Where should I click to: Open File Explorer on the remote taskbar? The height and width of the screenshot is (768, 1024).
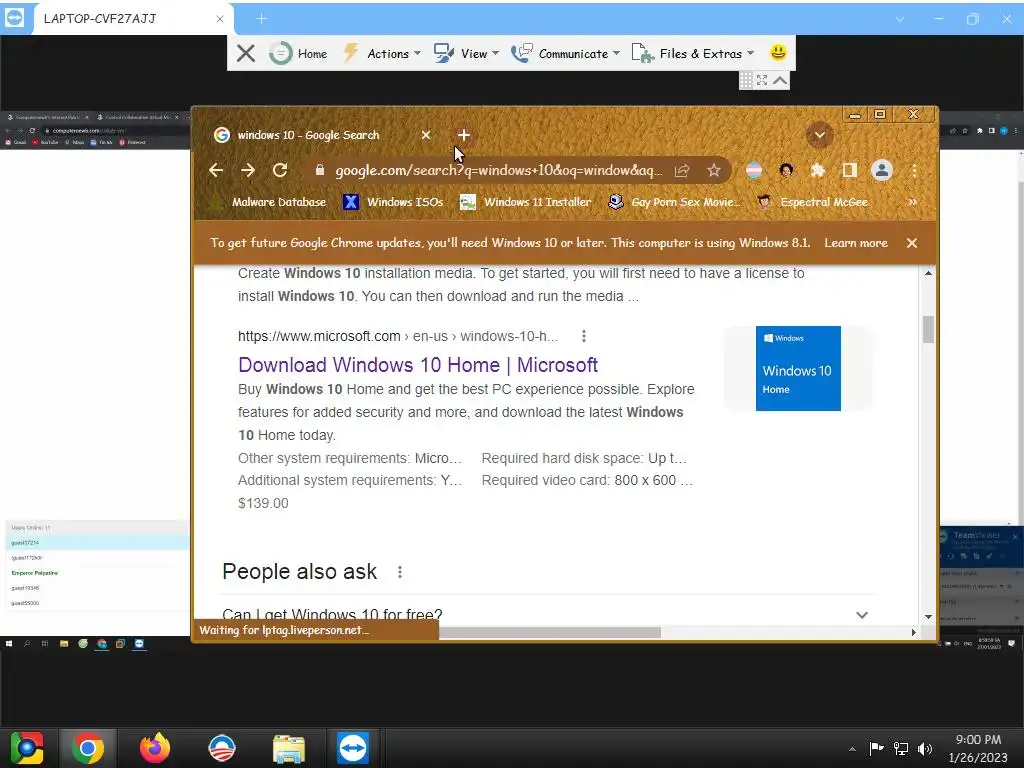64,644
